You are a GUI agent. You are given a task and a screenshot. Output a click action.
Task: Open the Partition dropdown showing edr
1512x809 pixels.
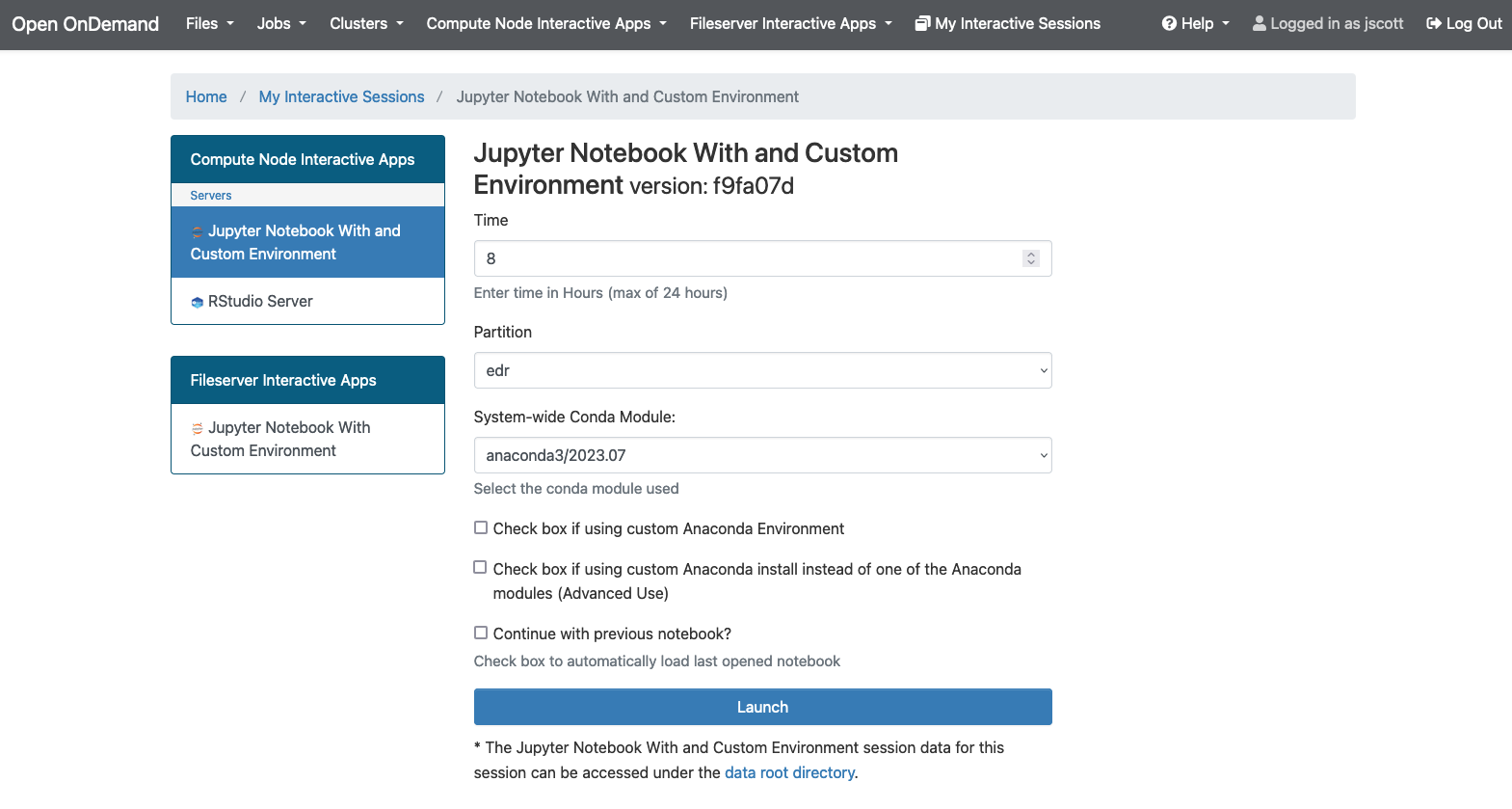tap(762, 370)
